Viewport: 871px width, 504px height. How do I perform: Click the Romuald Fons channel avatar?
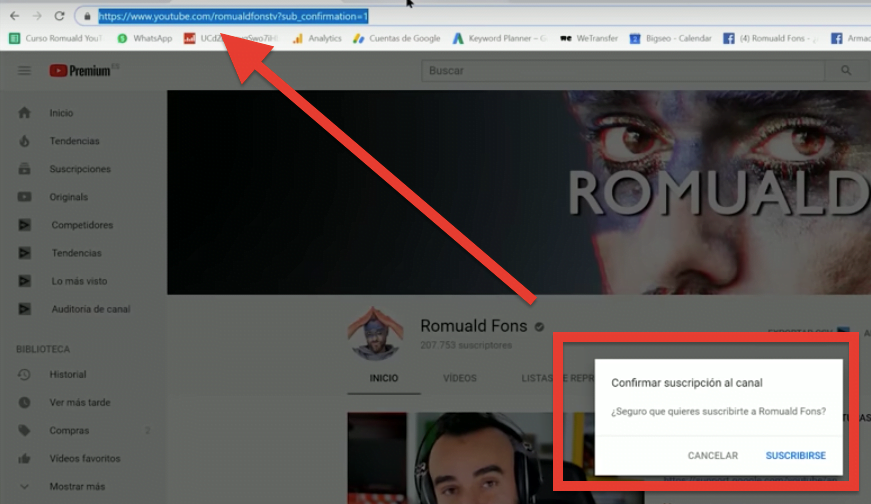(x=376, y=333)
